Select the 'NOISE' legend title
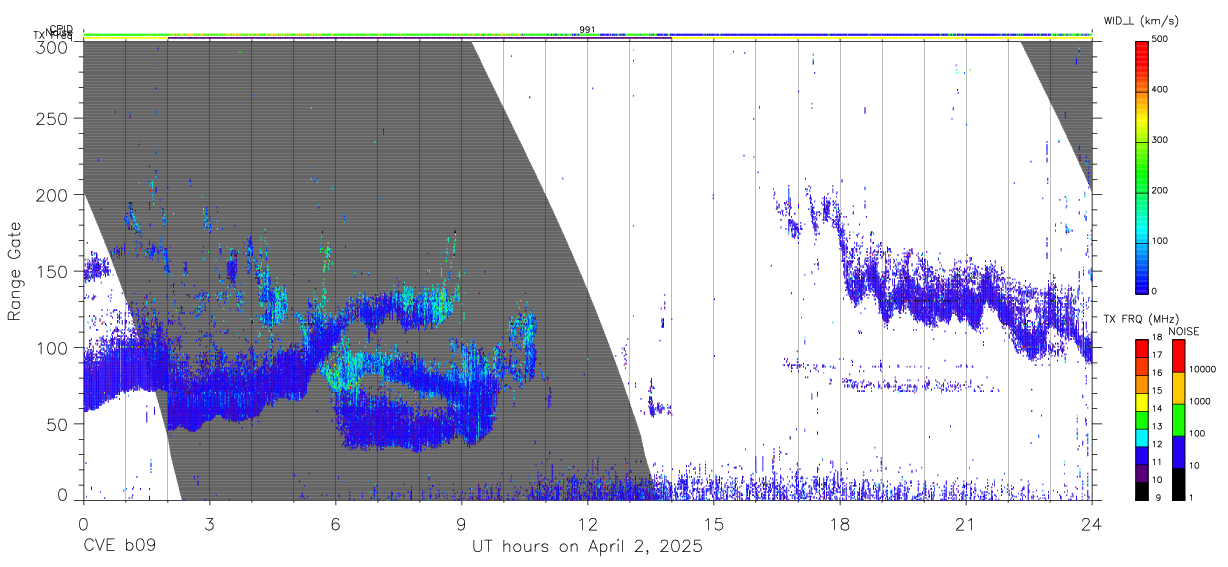Viewport: 1228px width, 567px height. (1183, 332)
